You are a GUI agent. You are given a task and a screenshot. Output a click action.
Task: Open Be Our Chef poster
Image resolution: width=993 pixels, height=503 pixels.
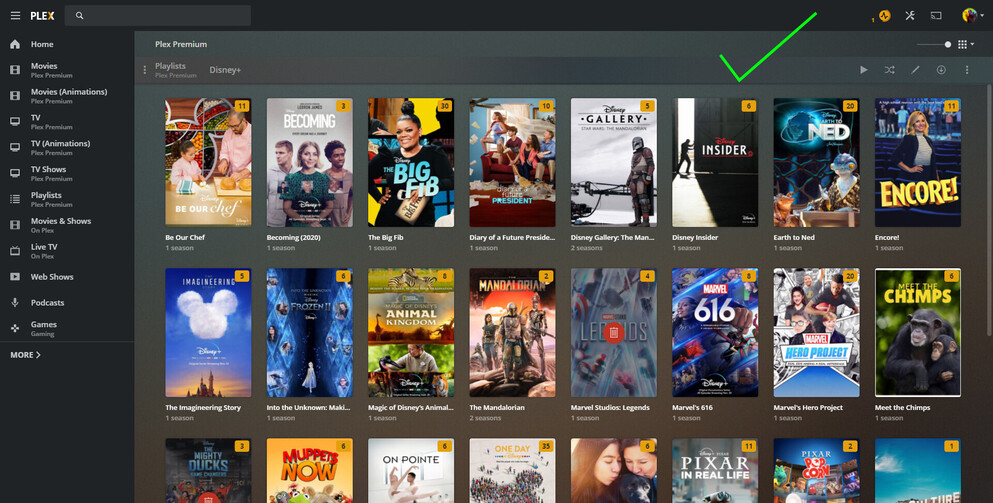coord(208,162)
